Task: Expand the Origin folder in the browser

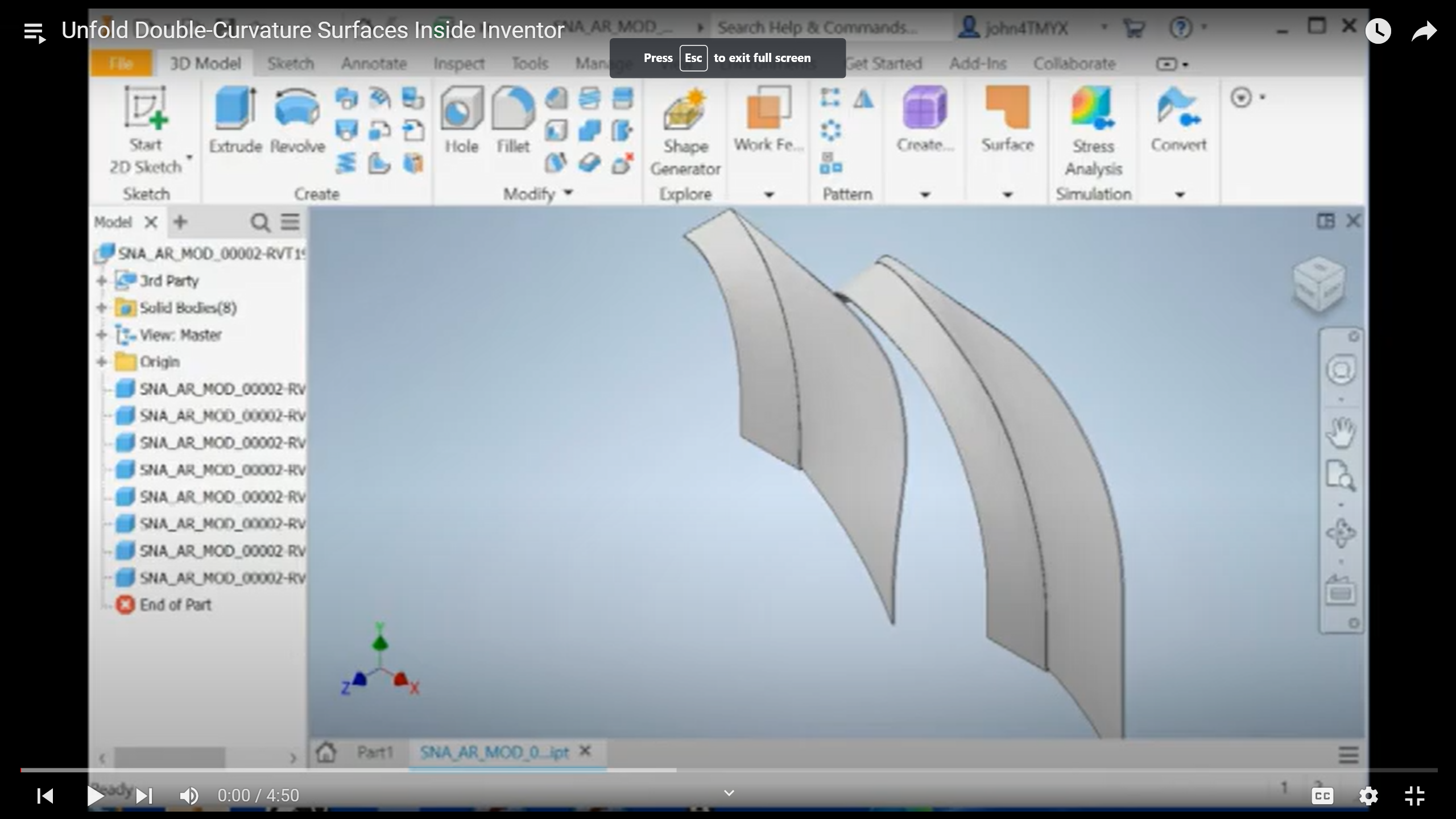Action: tap(101, 362)
